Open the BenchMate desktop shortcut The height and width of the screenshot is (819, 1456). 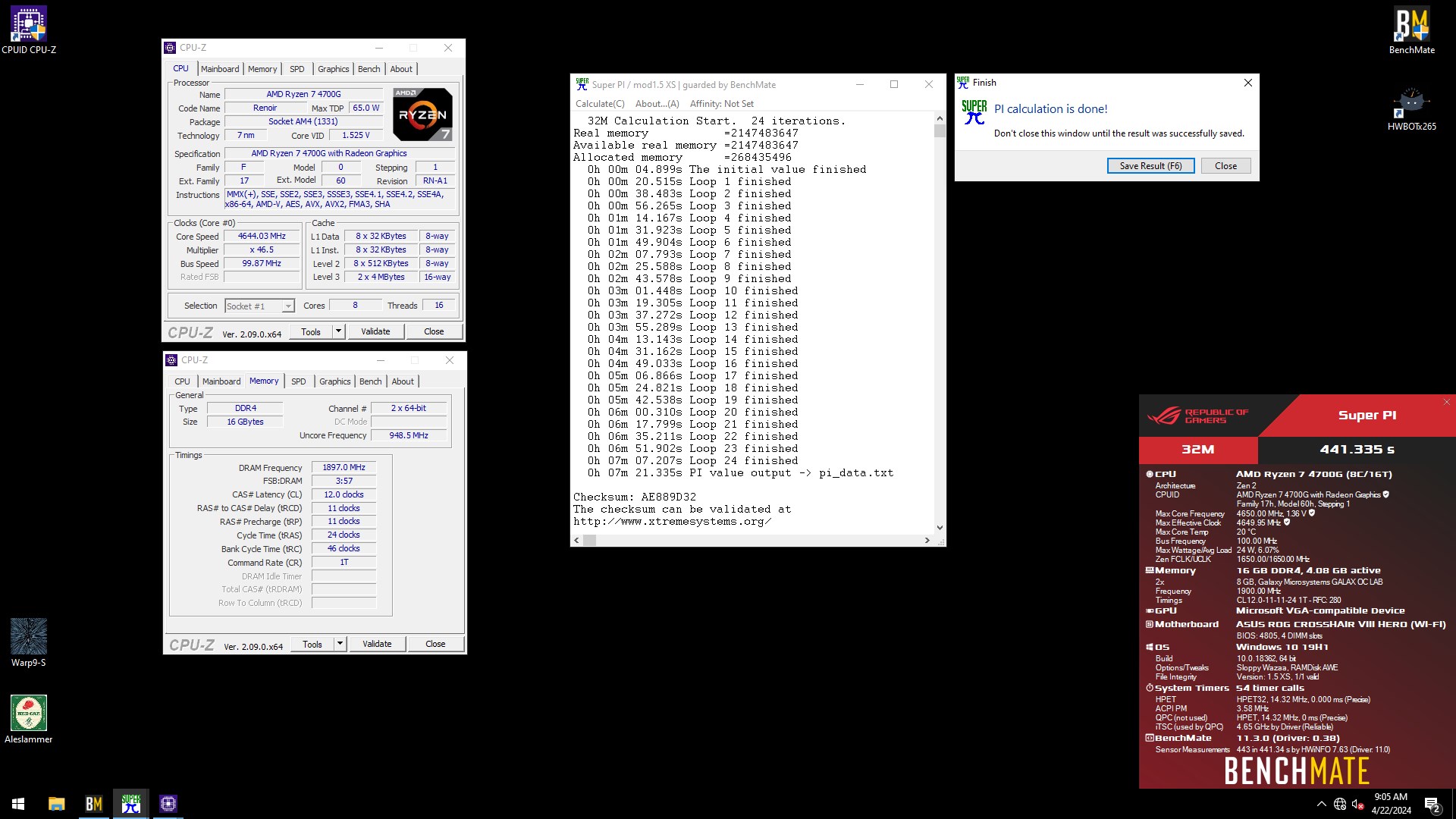(1411, 30)
